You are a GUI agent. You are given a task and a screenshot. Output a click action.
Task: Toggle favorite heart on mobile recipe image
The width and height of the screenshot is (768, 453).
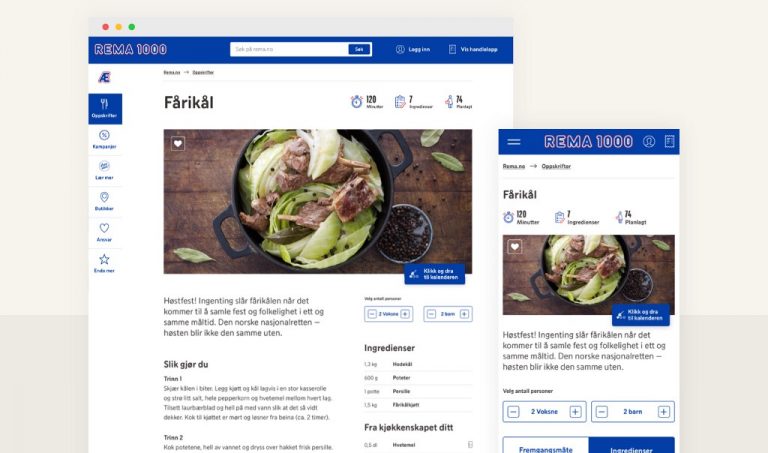coord(515,246)
